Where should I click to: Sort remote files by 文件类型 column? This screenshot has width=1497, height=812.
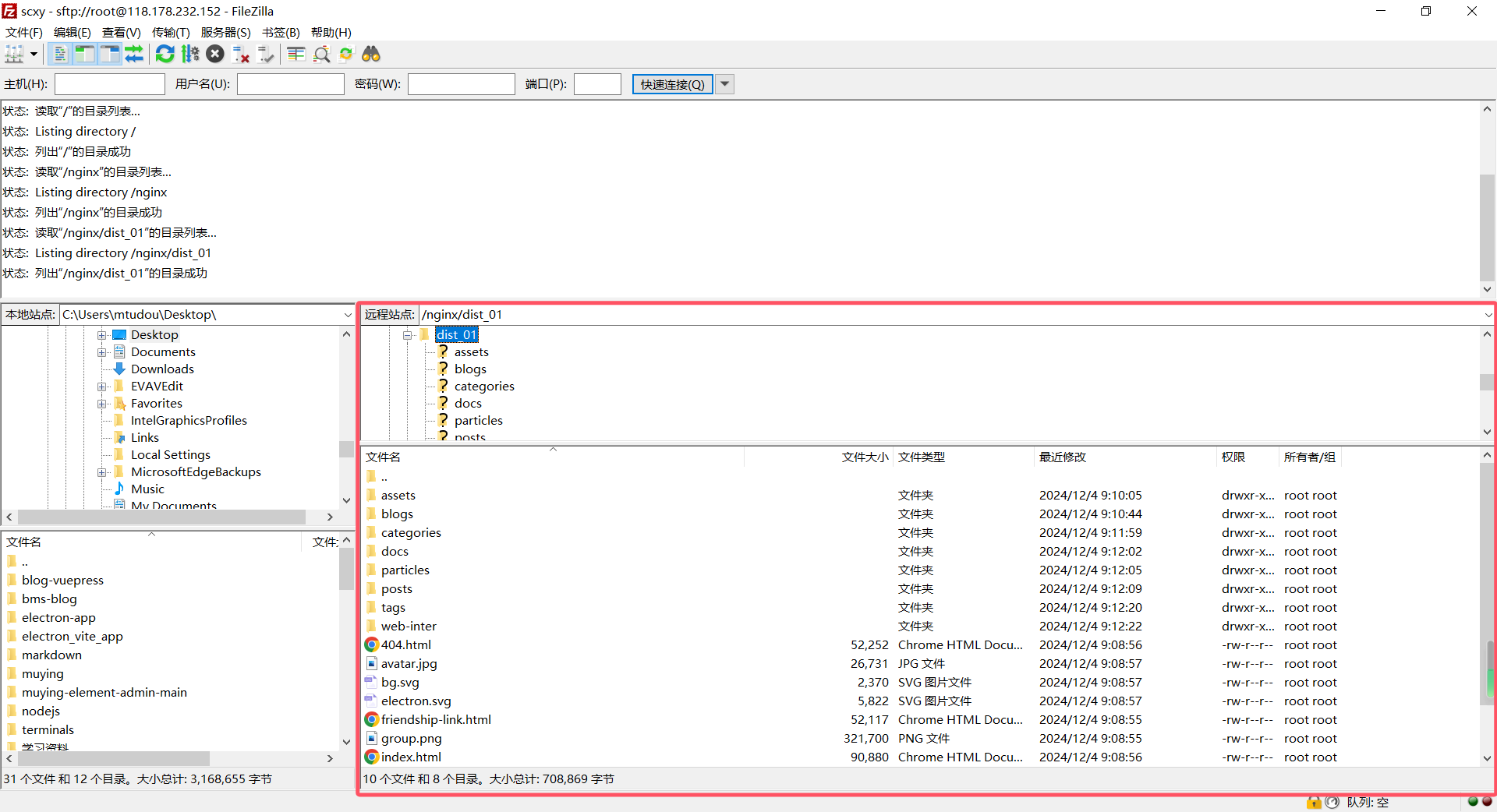(x=964, y=457)
